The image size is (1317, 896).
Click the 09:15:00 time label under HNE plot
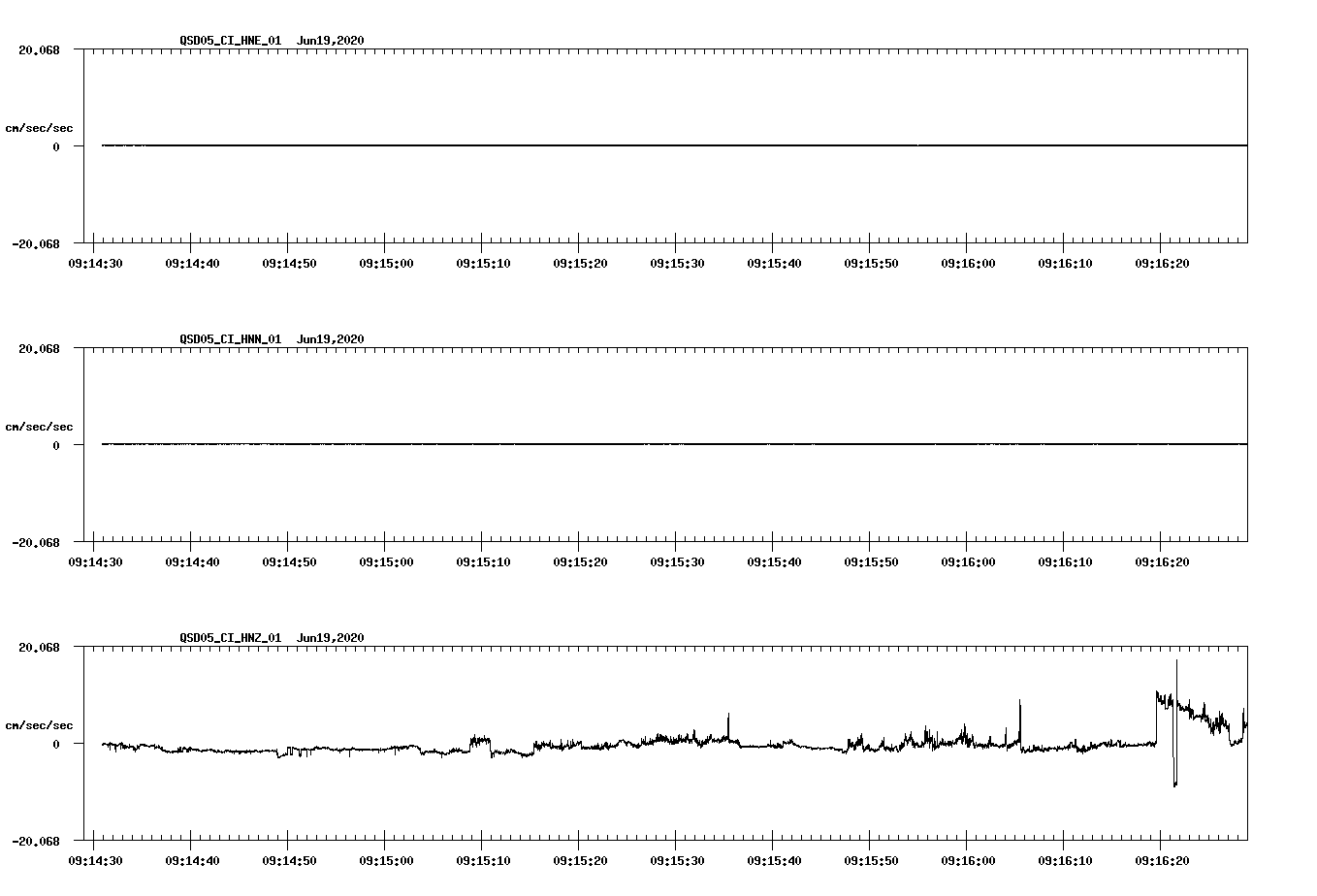point(386,264)
